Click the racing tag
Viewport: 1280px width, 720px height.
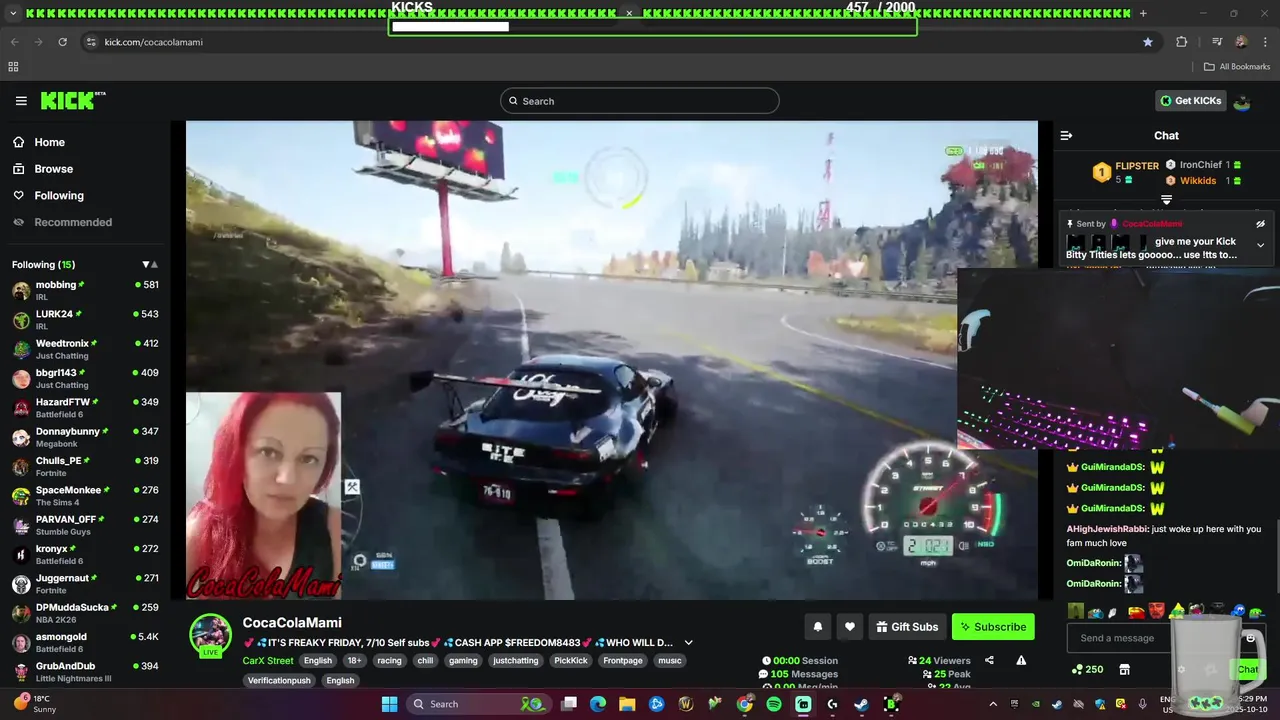389,661
